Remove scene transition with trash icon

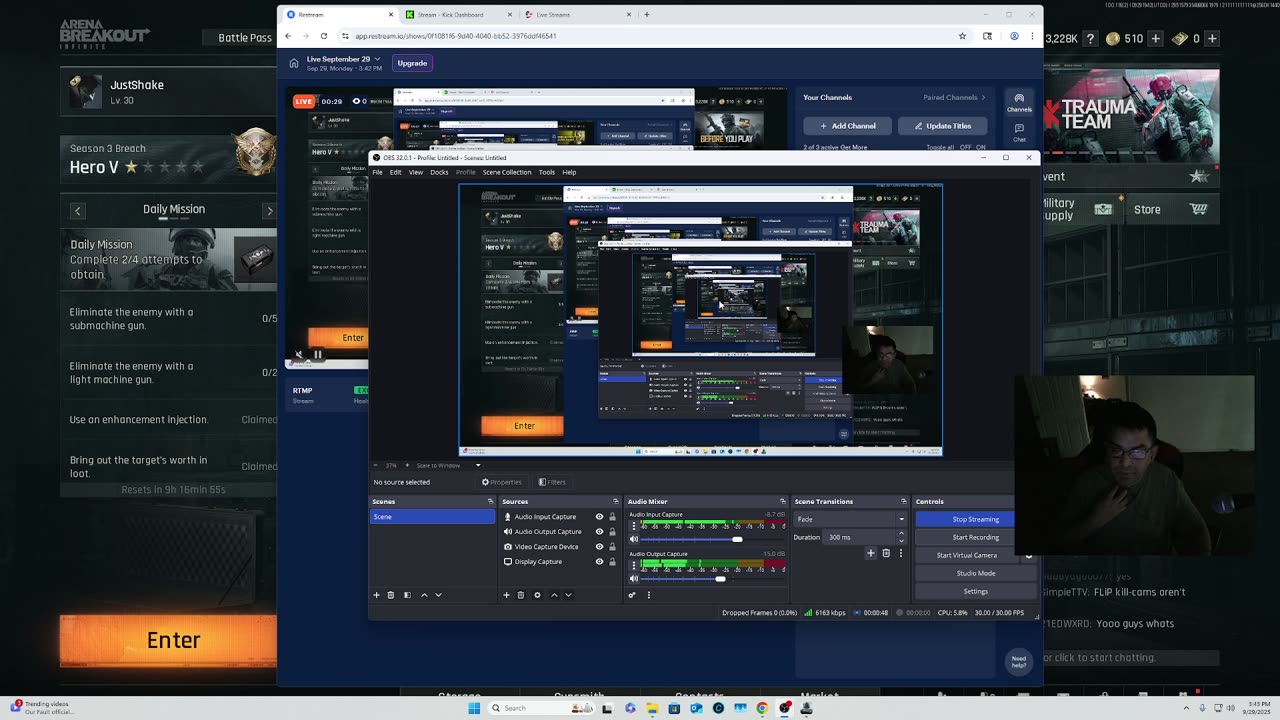886,553
